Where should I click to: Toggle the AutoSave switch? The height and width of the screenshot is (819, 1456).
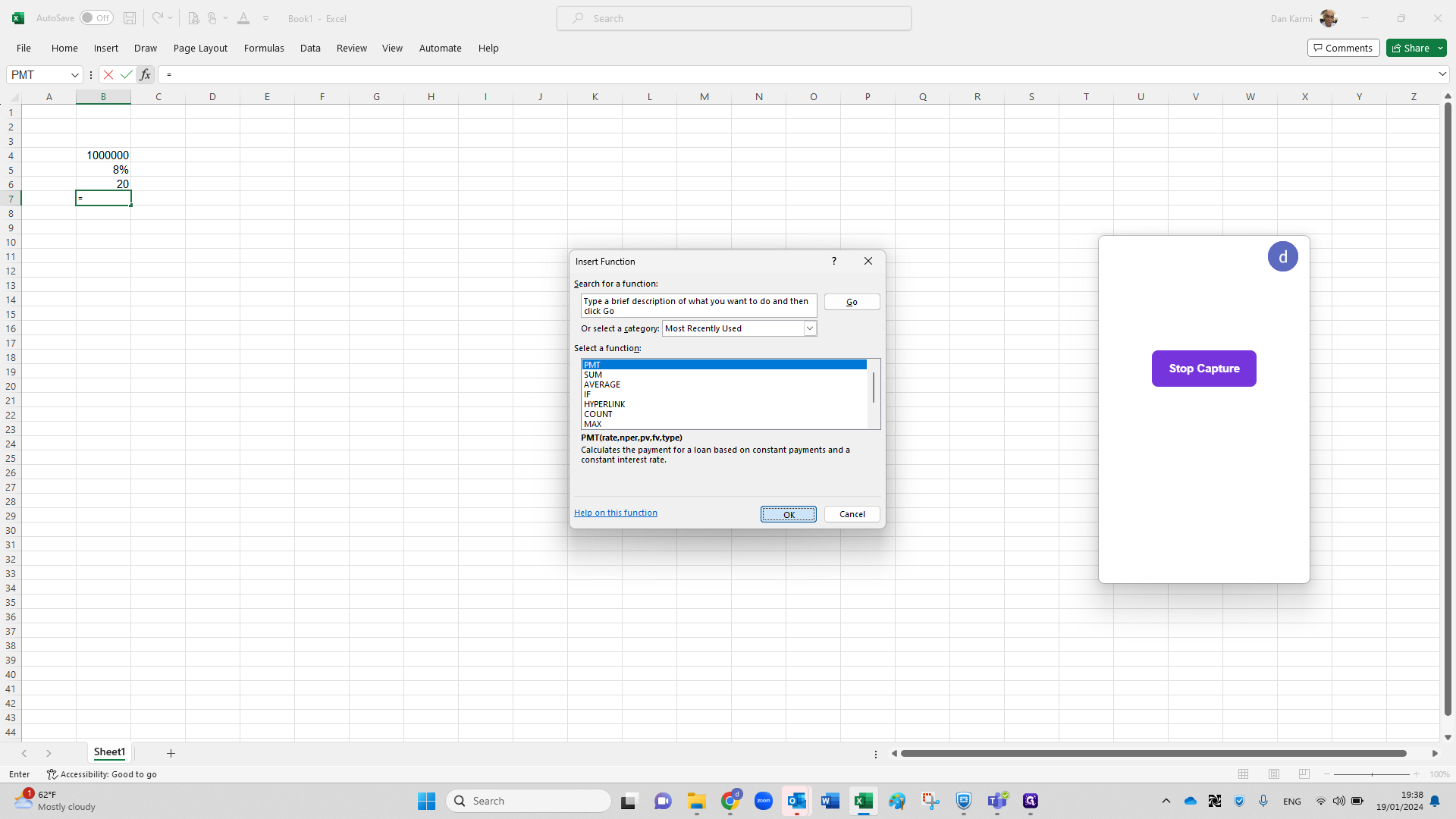(x=97, y=18)
